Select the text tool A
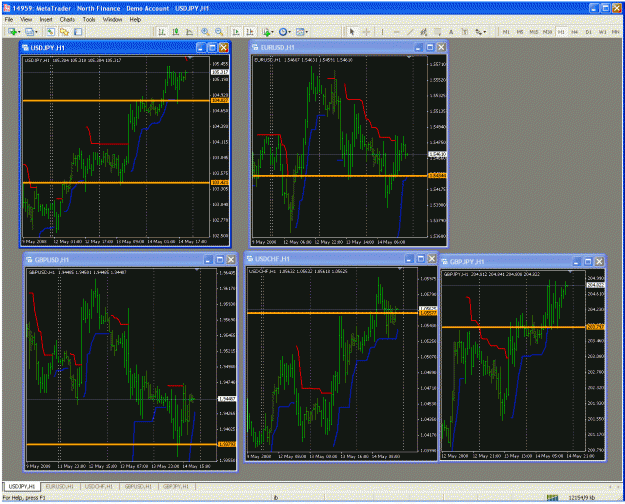Screen dimensions: 625x504 tap(451, 32)
